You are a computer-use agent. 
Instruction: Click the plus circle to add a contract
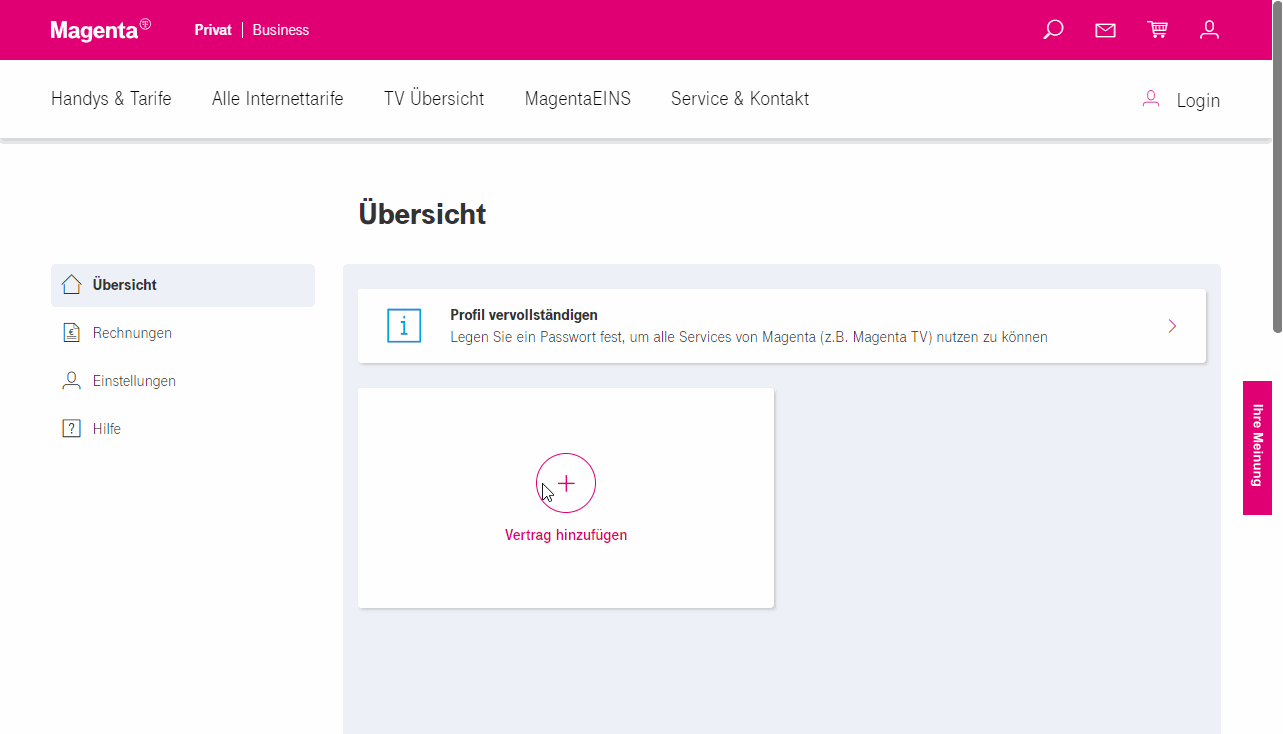coord(566,483)
